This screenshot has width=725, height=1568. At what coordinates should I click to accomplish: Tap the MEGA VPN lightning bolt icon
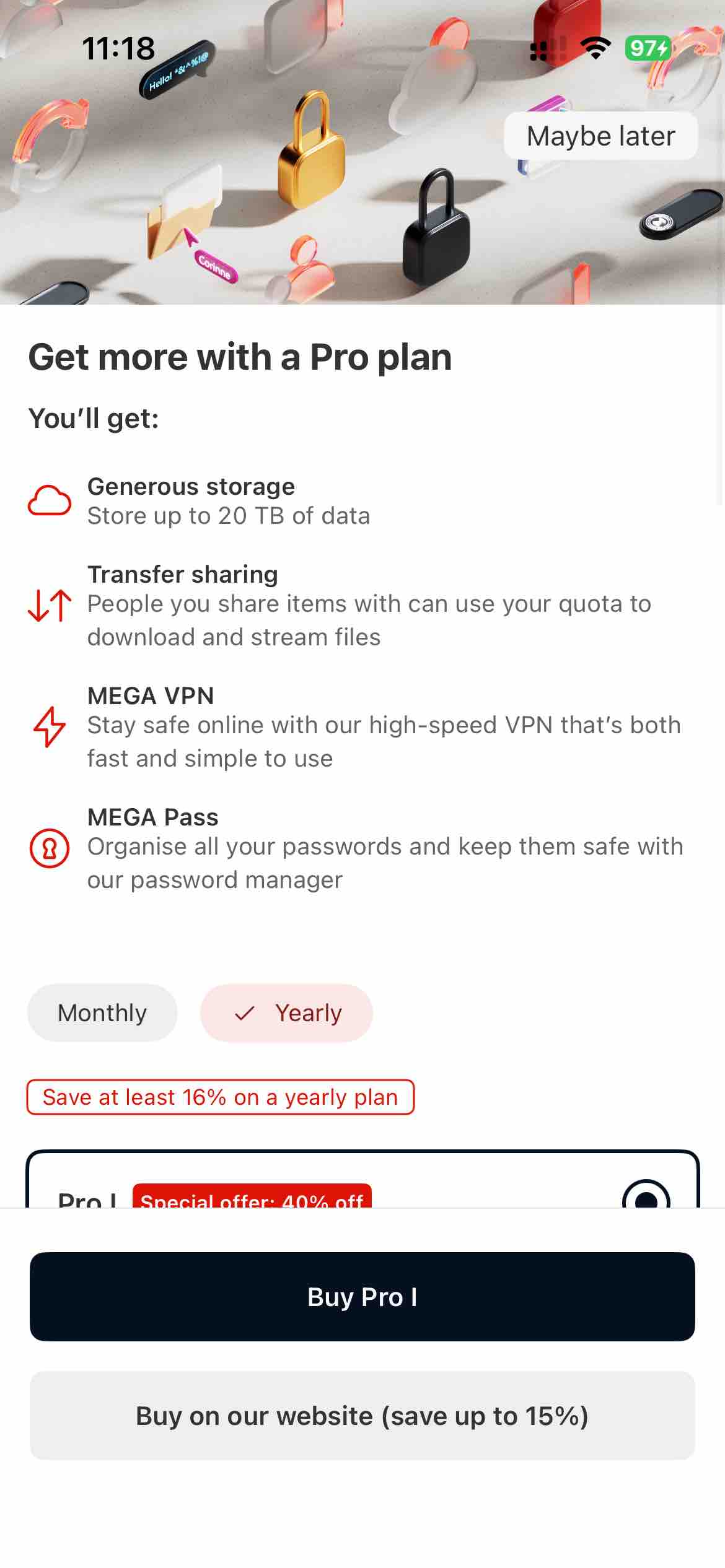[x=50, y=726]
